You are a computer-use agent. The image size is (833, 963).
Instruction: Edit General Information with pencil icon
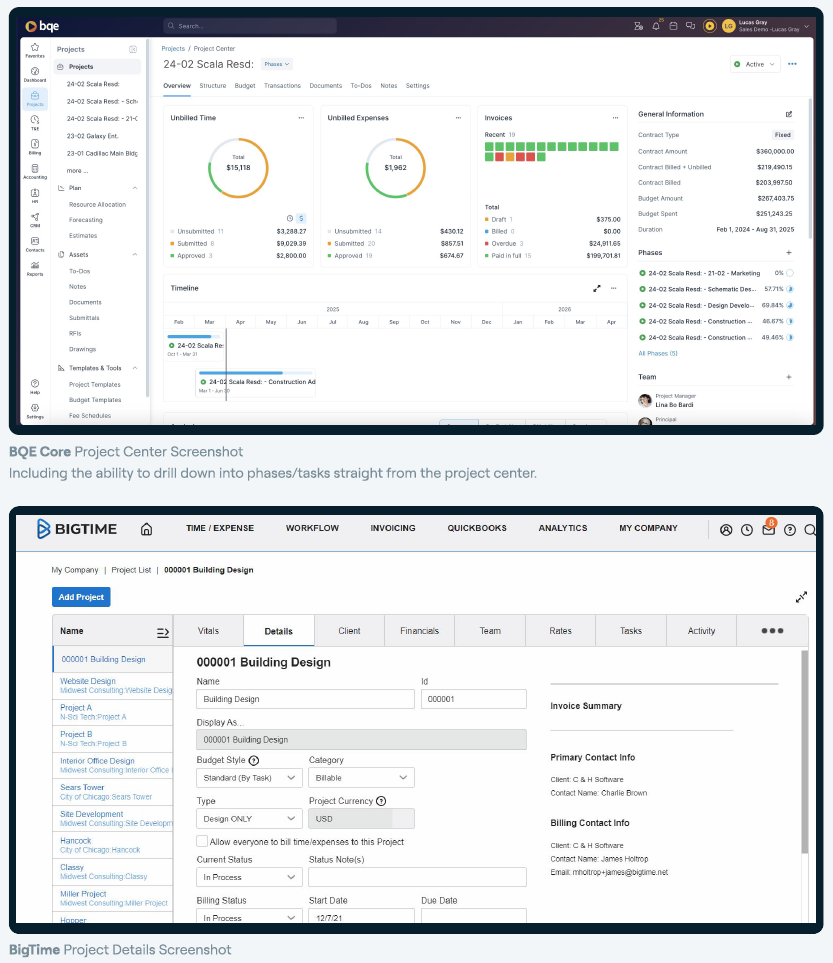click(x=789, y=114)
